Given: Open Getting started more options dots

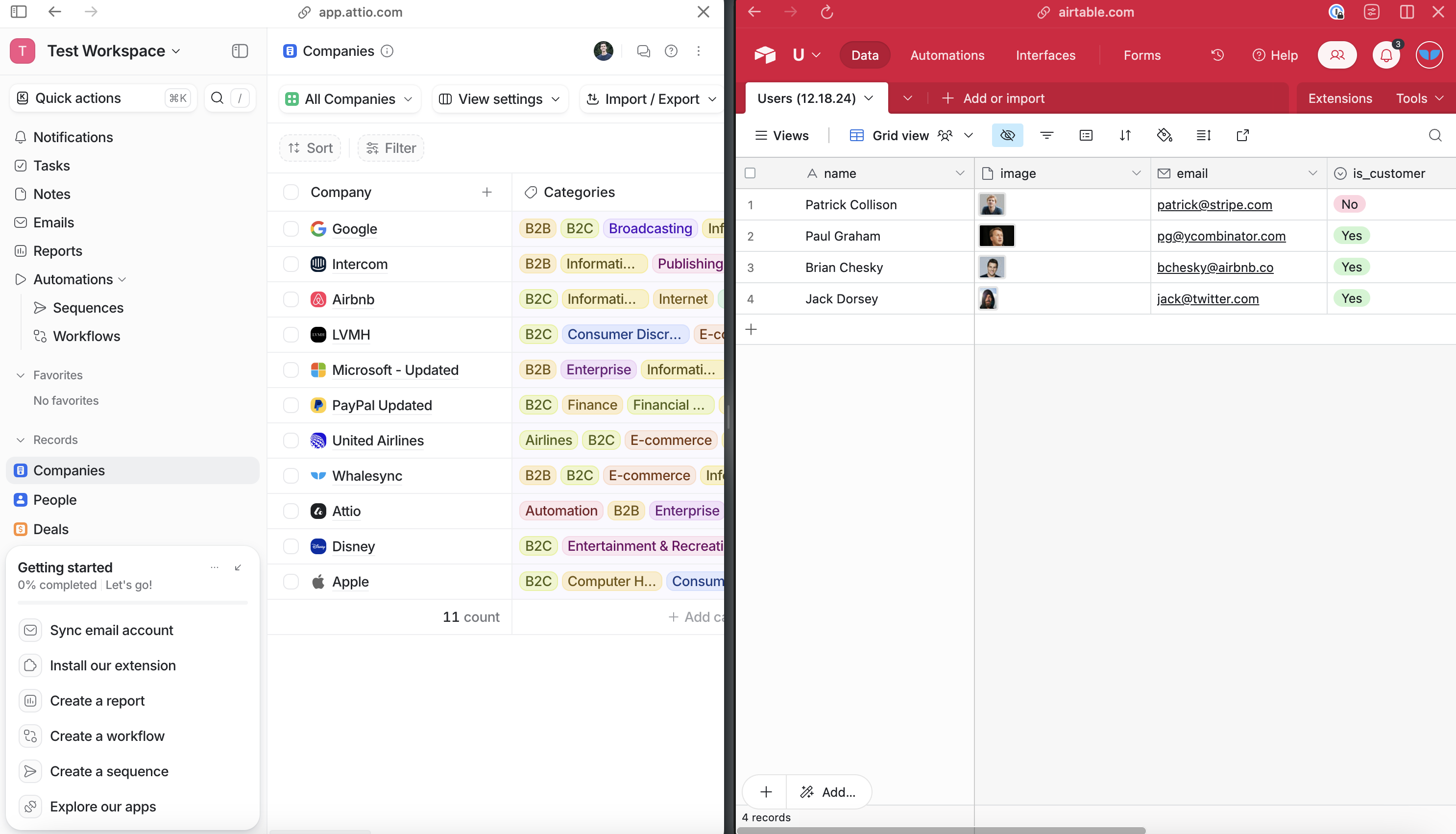Looking at the screenshot, I should [215, 567].
